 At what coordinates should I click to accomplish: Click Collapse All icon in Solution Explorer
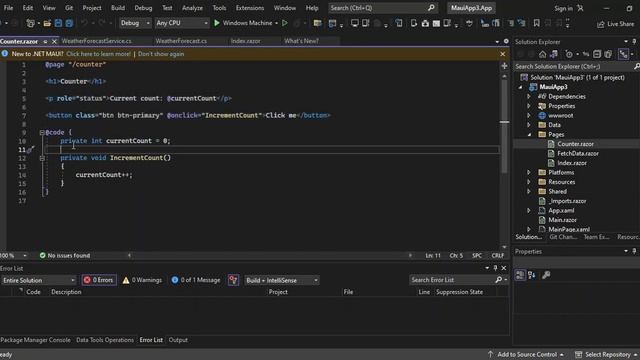(x=597, y=54)
